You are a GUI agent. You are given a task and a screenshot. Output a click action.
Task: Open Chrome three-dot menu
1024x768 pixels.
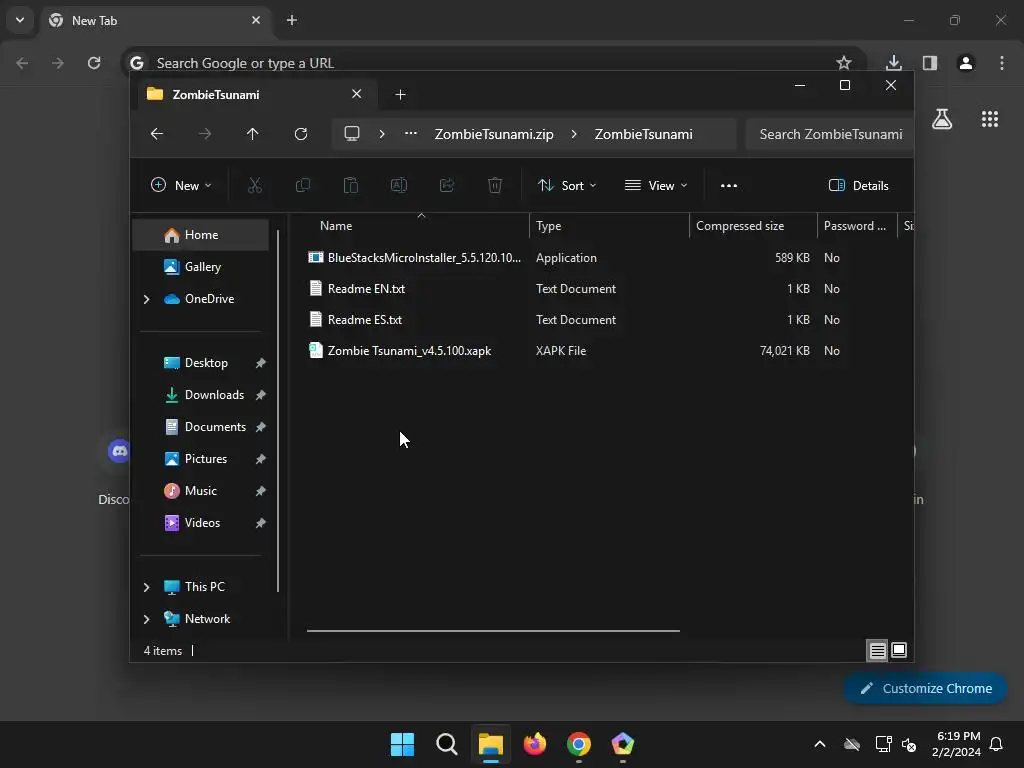pyautogui.click(x=1002, y=63)
